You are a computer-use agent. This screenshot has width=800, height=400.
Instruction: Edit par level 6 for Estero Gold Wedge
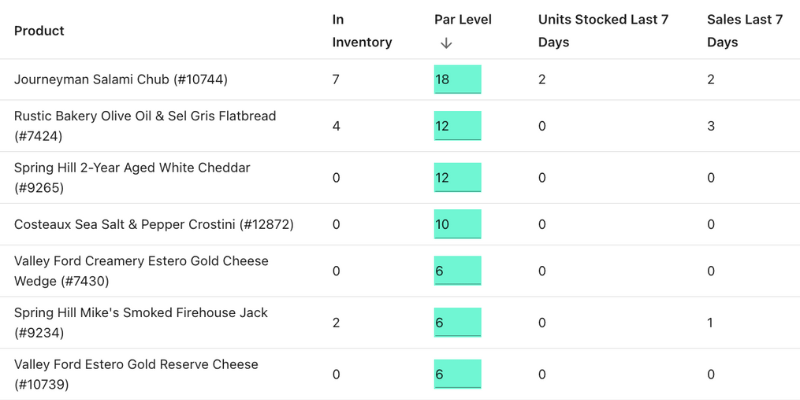click(457, 271)
